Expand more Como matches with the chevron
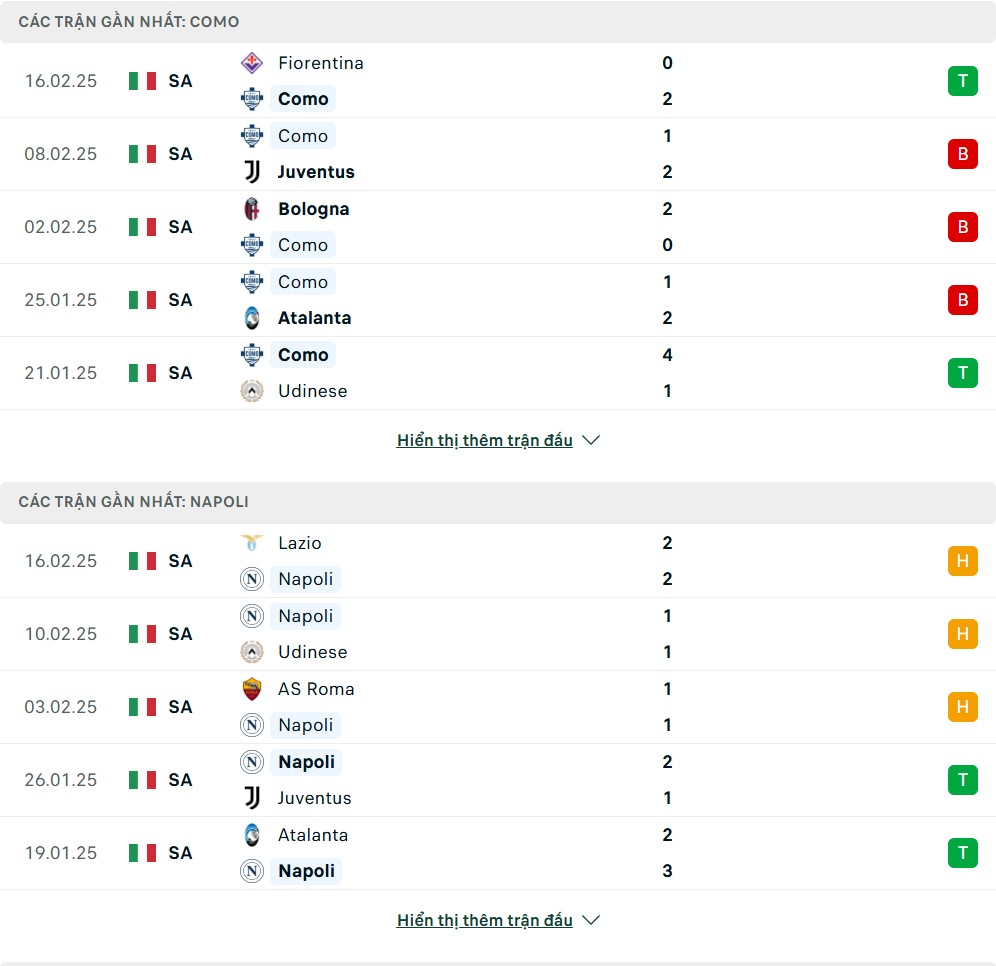The height and width of the screenshot is (966, 996). (x=591, y=440)
